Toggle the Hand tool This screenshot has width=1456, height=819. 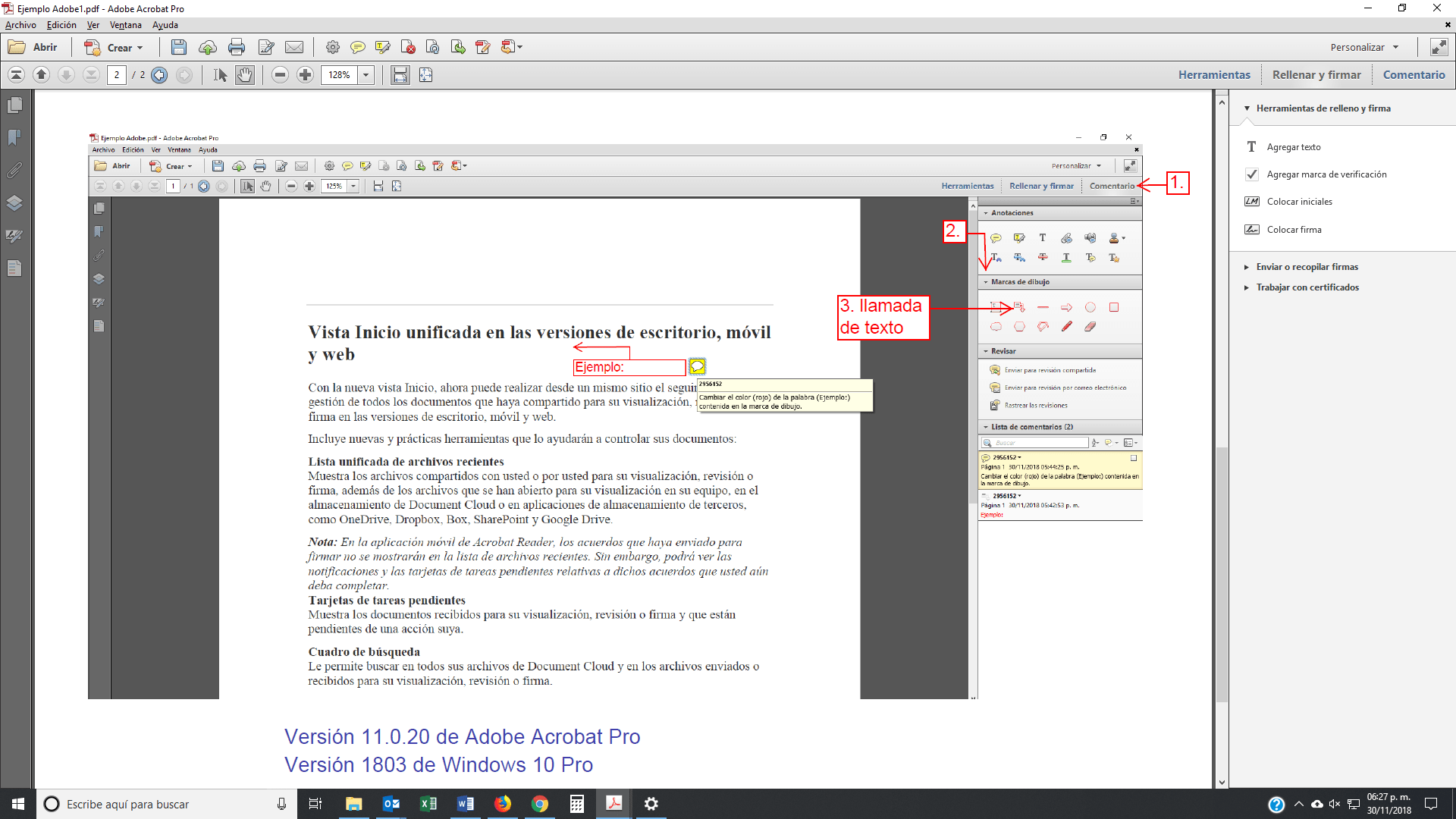[x=244, y=74]
